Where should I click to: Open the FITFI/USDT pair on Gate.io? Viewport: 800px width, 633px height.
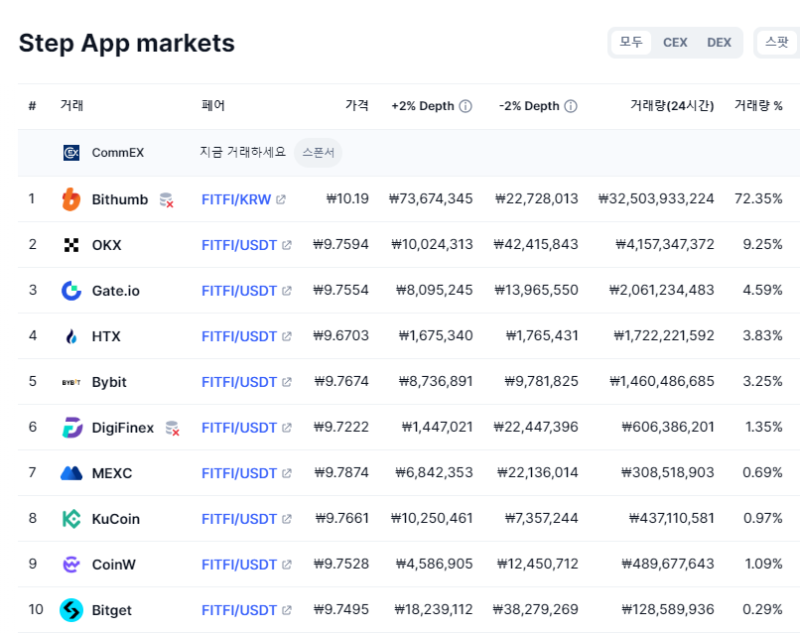tap(239, 291)
